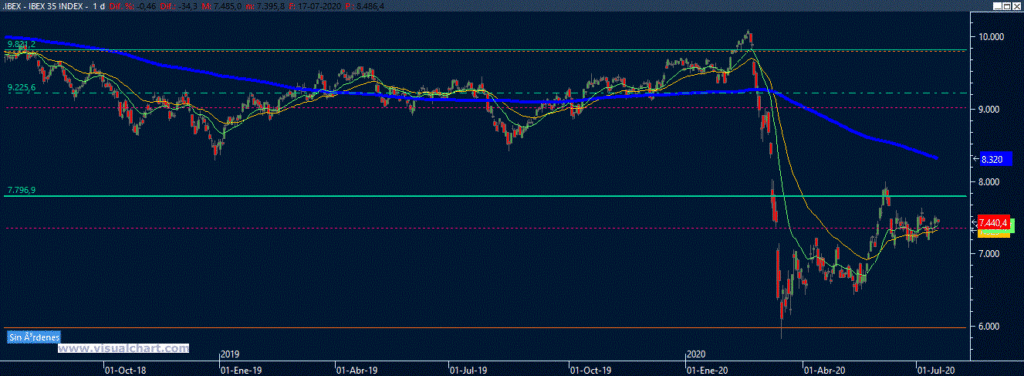Click the 'P: 8.486,4' header value
This screenshot has height=376, width=1024.
point(364,6)
